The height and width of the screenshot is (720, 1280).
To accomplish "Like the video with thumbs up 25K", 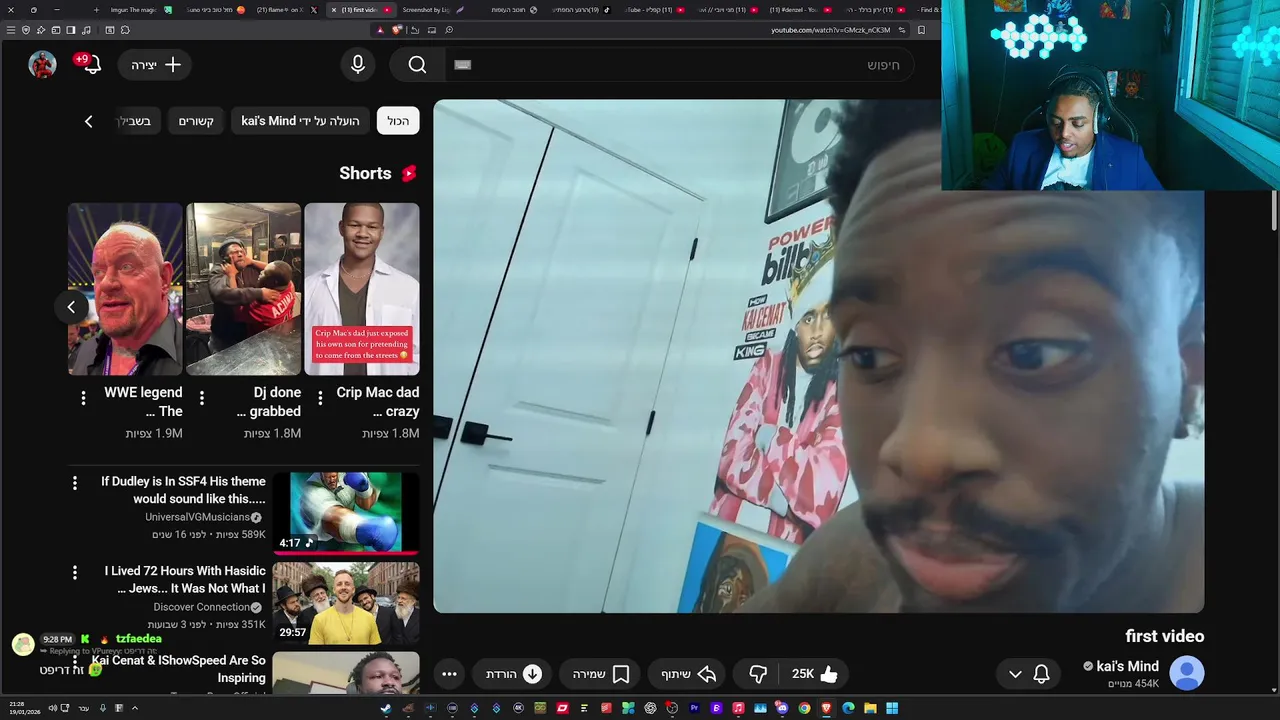I will [815, 674].
